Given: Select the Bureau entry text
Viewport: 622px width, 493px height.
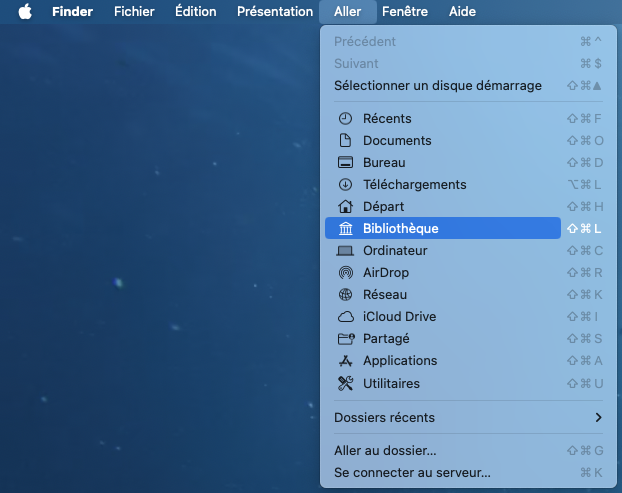Looking at the screenshot, I should 384,163.
